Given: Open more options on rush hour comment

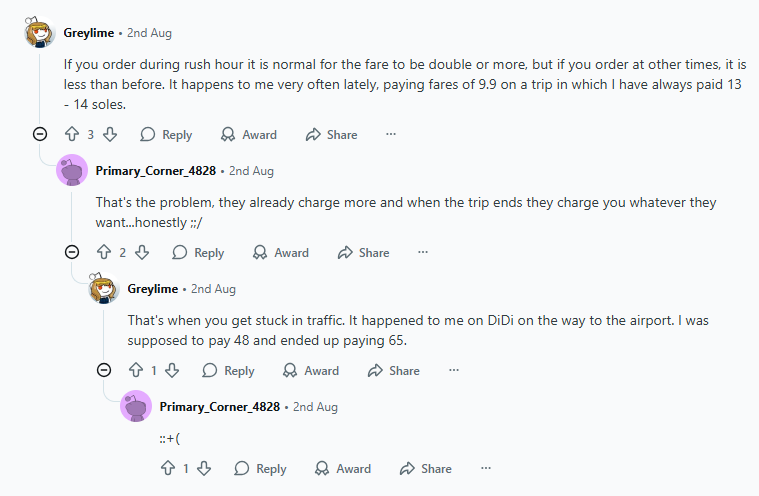Looking at the screenshot, I should (391, 134).
